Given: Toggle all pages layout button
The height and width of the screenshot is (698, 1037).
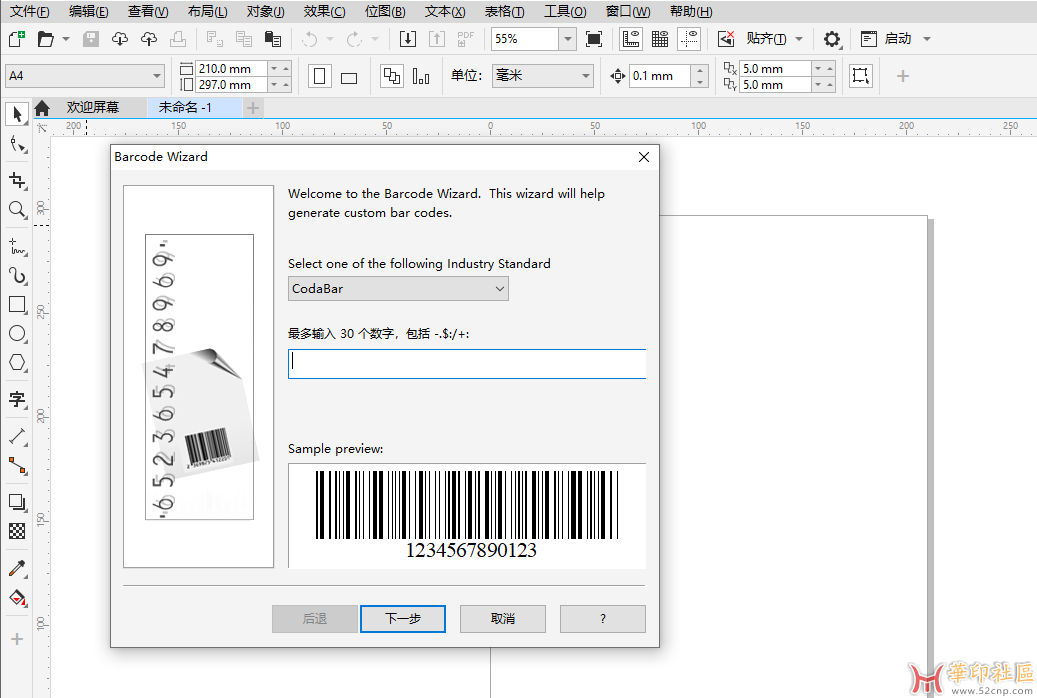Looking at the screenshot, I should pyautogui.click(x=392, y=76).
